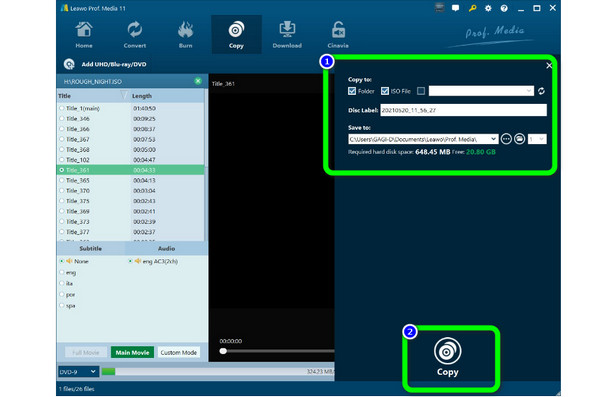Open the Burn module icon
Image resolution: width=600 pixels, height=397 pixels.
click(x=186, y=30)
